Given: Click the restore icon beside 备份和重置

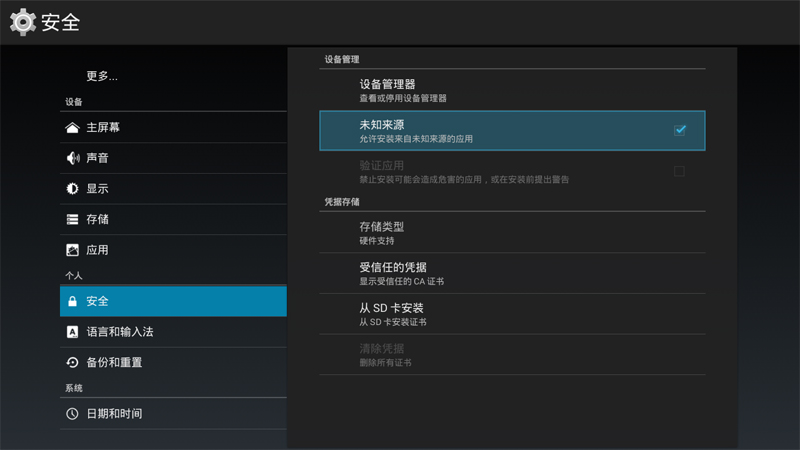Looking at the screenshot, I should pyautogui.click(x=72, y=363).
